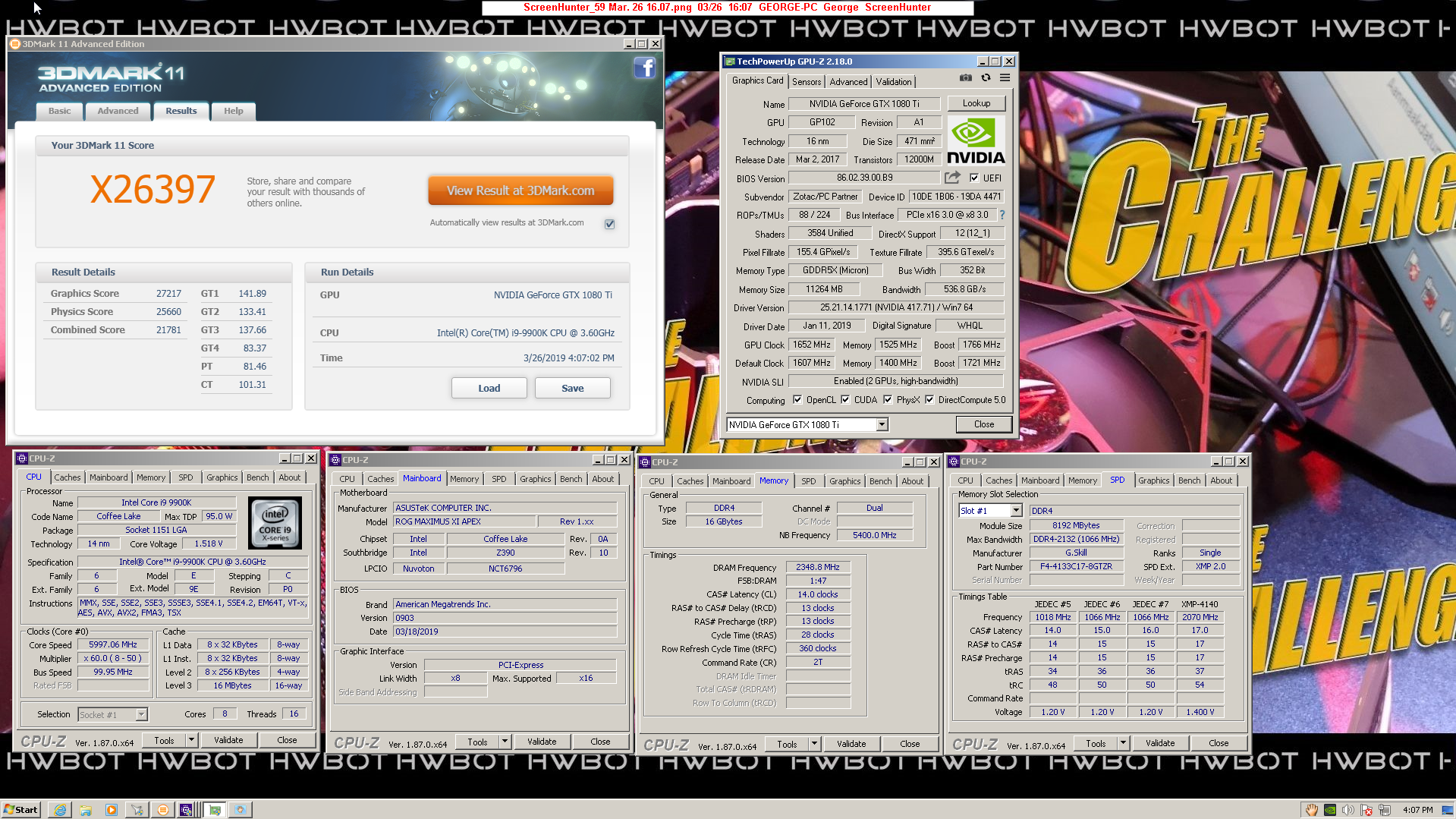The width and height of the screenshot is (1456, 819).
Task: Click the orange circular taskbar icon
Action: point(162,810)
